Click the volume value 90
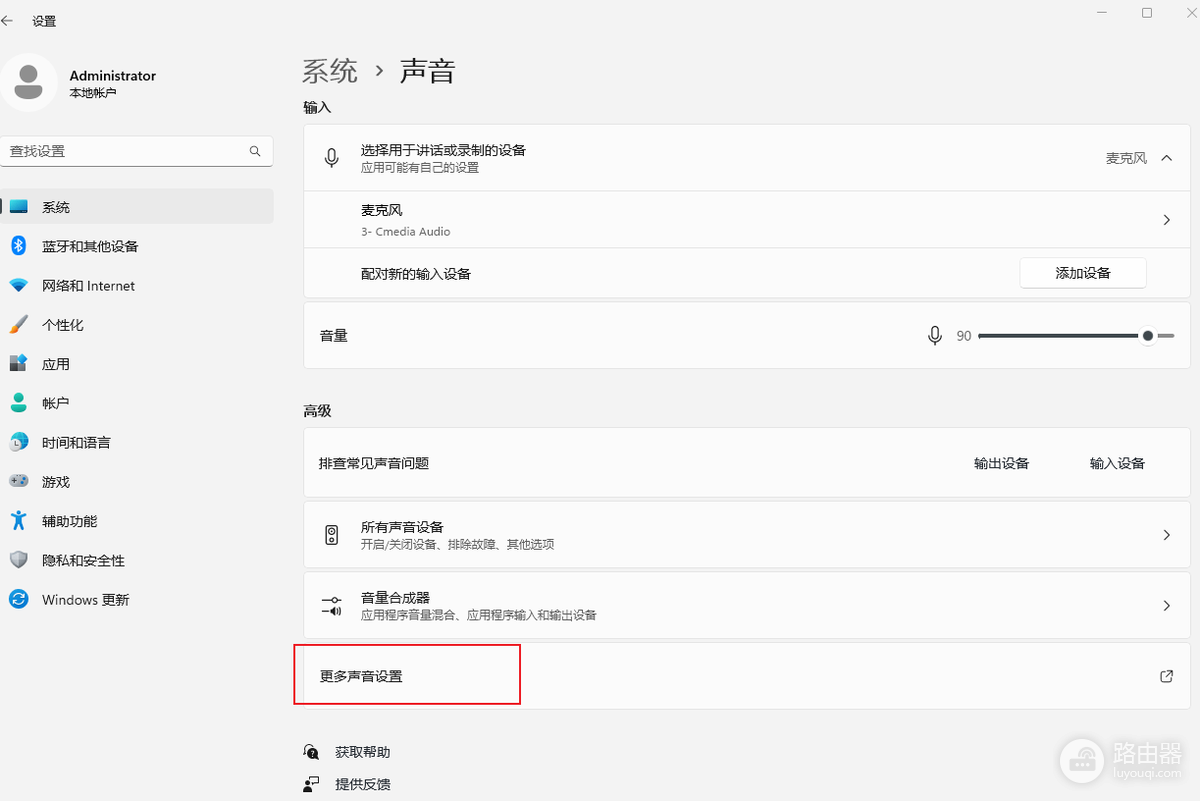Screen dimensions: 1200x801 tap(964, 336)
